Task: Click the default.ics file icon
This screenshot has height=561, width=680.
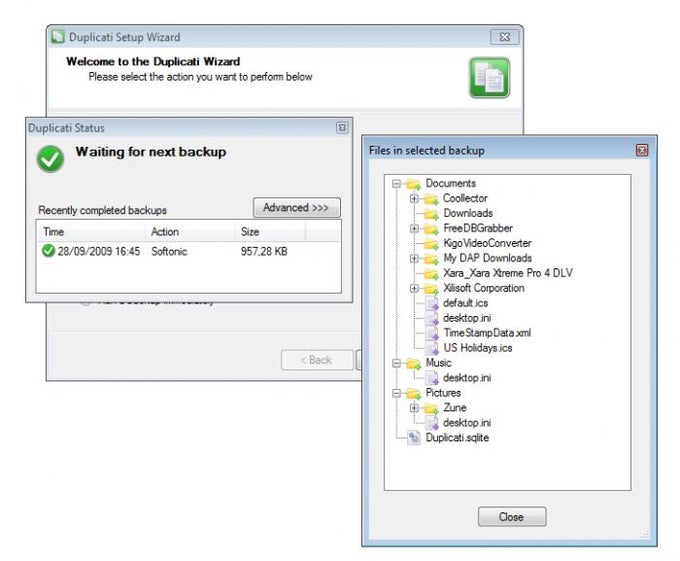Action: (432, 303)
